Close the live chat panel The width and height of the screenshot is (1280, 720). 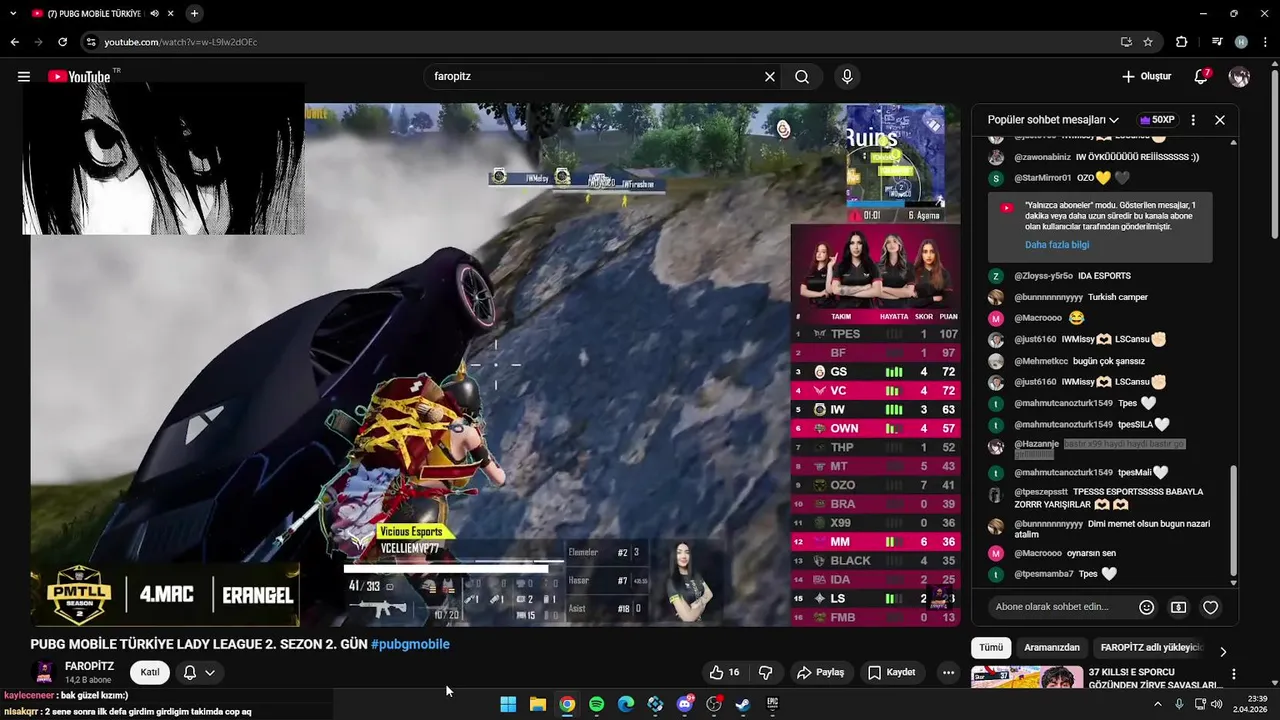(x=1220, y=120)
